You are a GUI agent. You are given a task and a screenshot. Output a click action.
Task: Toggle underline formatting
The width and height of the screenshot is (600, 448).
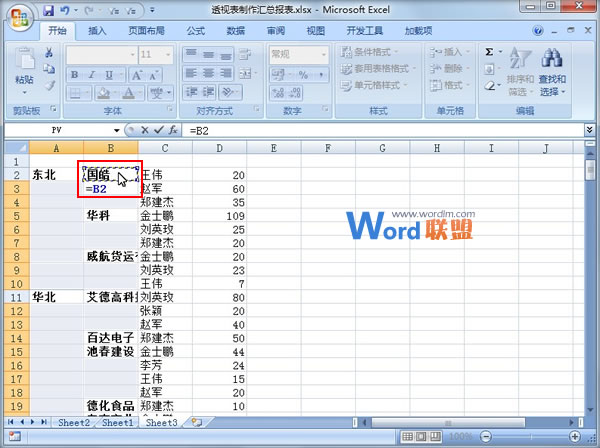point(109,75)
